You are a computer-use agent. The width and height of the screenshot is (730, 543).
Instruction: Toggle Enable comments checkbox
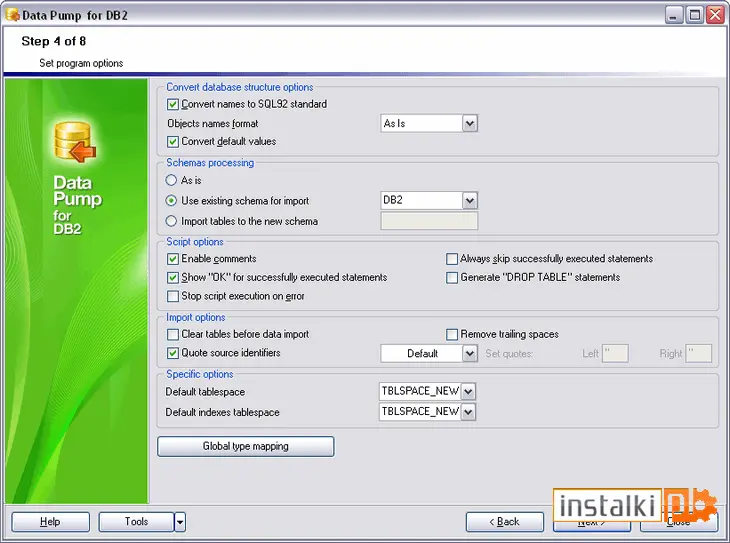173,259
